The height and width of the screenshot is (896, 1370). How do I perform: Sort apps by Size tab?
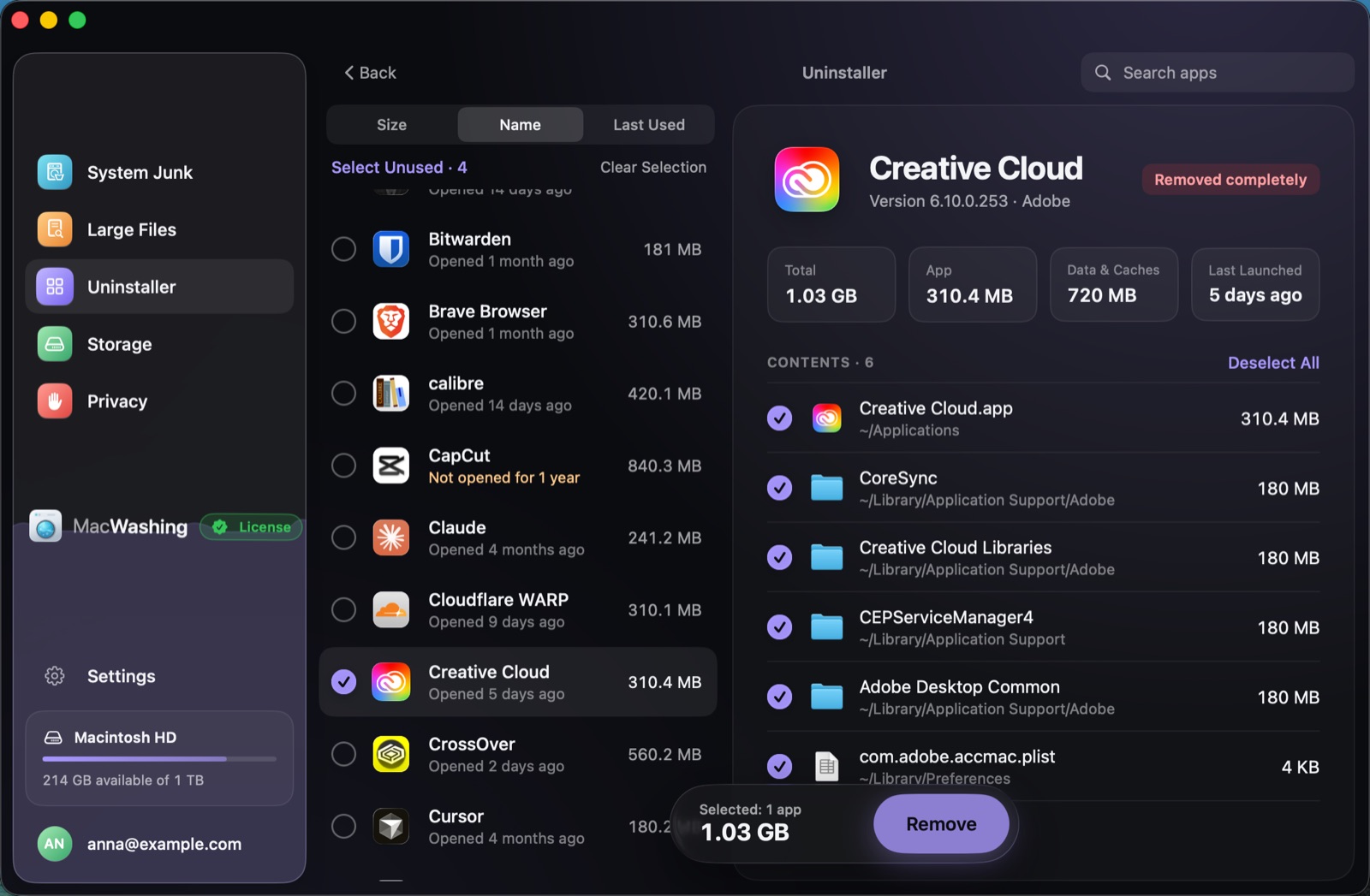391,125
